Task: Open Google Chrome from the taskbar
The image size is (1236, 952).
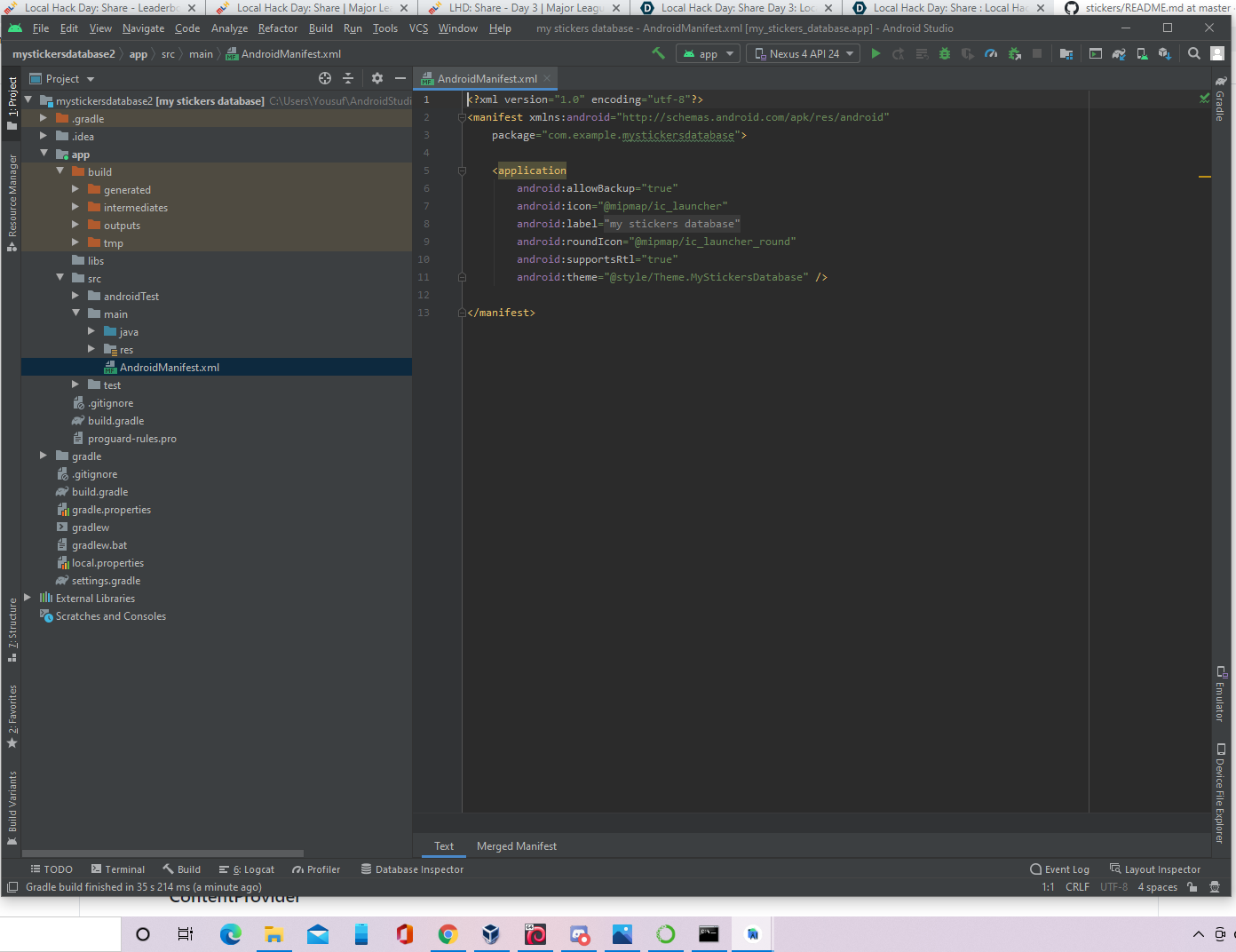Action: click(x=448, y=934)
